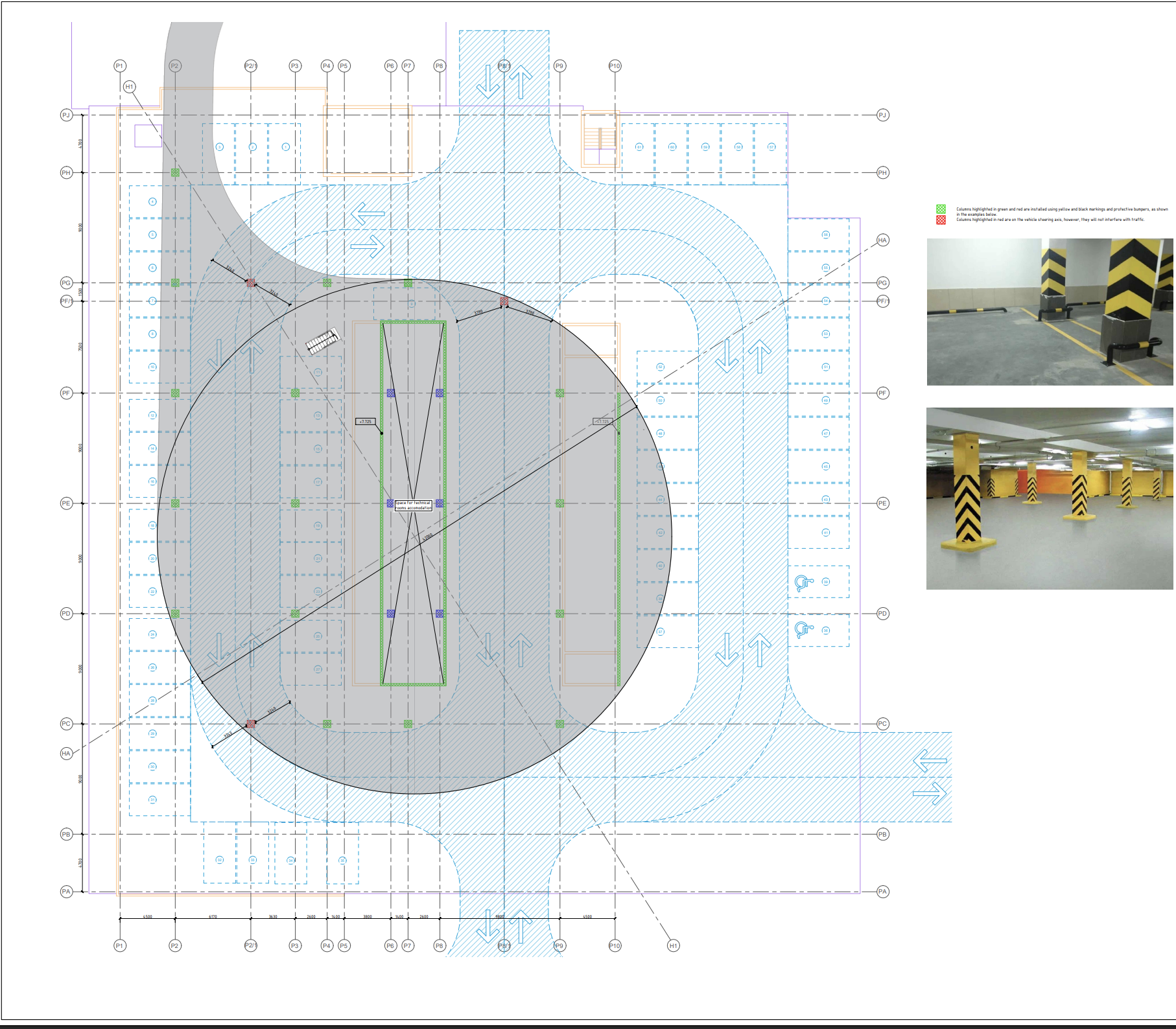Select the PJ grid bubble on left side
The width and height of the screenshot is (1176, 1029).
pyautogui.click(x=66, y=115)
